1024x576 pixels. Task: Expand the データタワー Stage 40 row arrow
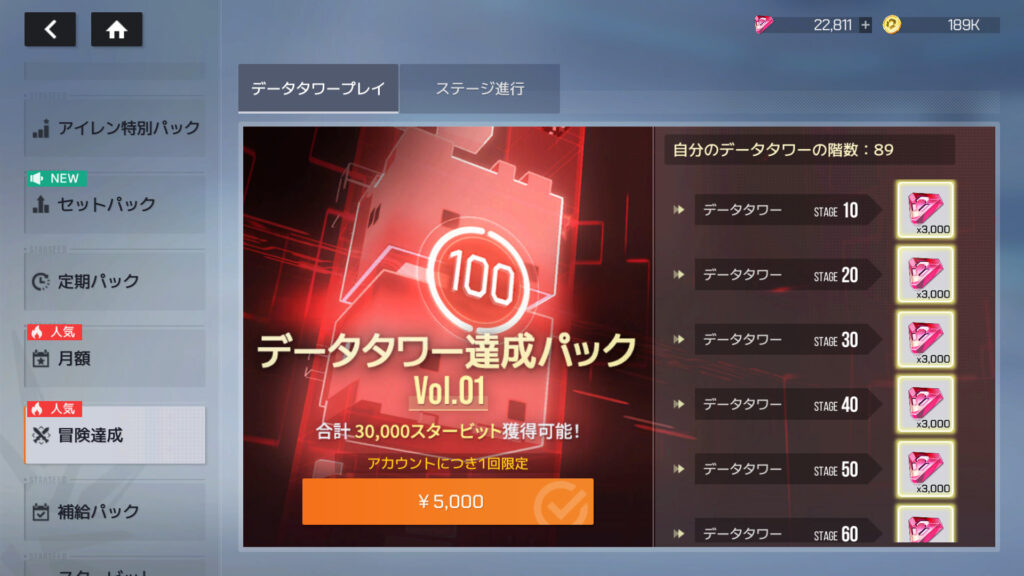[x=679, y=404]
